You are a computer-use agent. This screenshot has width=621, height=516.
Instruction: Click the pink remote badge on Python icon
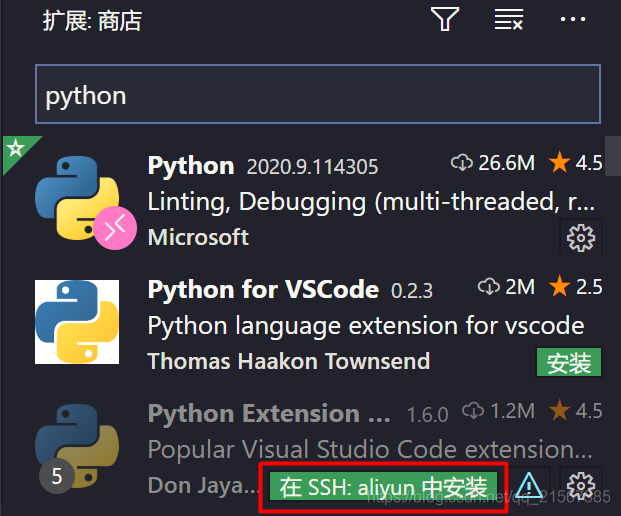pyautogui.click(x=115, y=228)
